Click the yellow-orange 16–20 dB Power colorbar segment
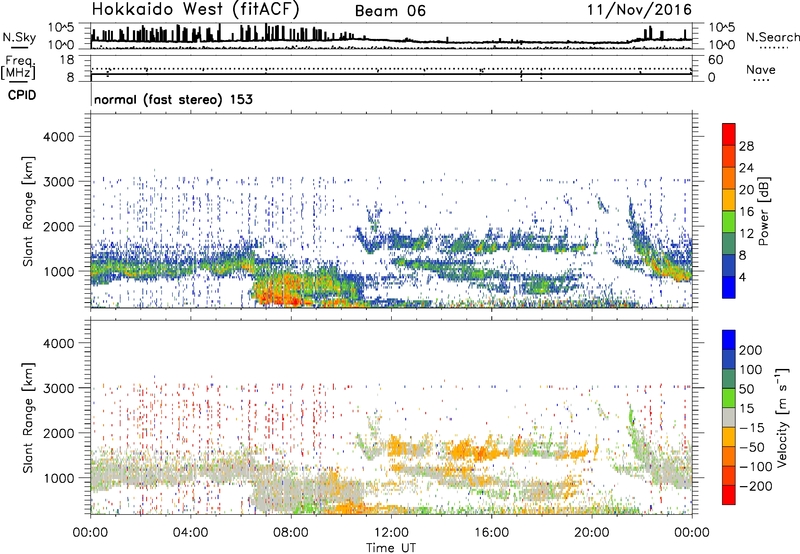Screen dimensions: 800x554 point(729,200)
